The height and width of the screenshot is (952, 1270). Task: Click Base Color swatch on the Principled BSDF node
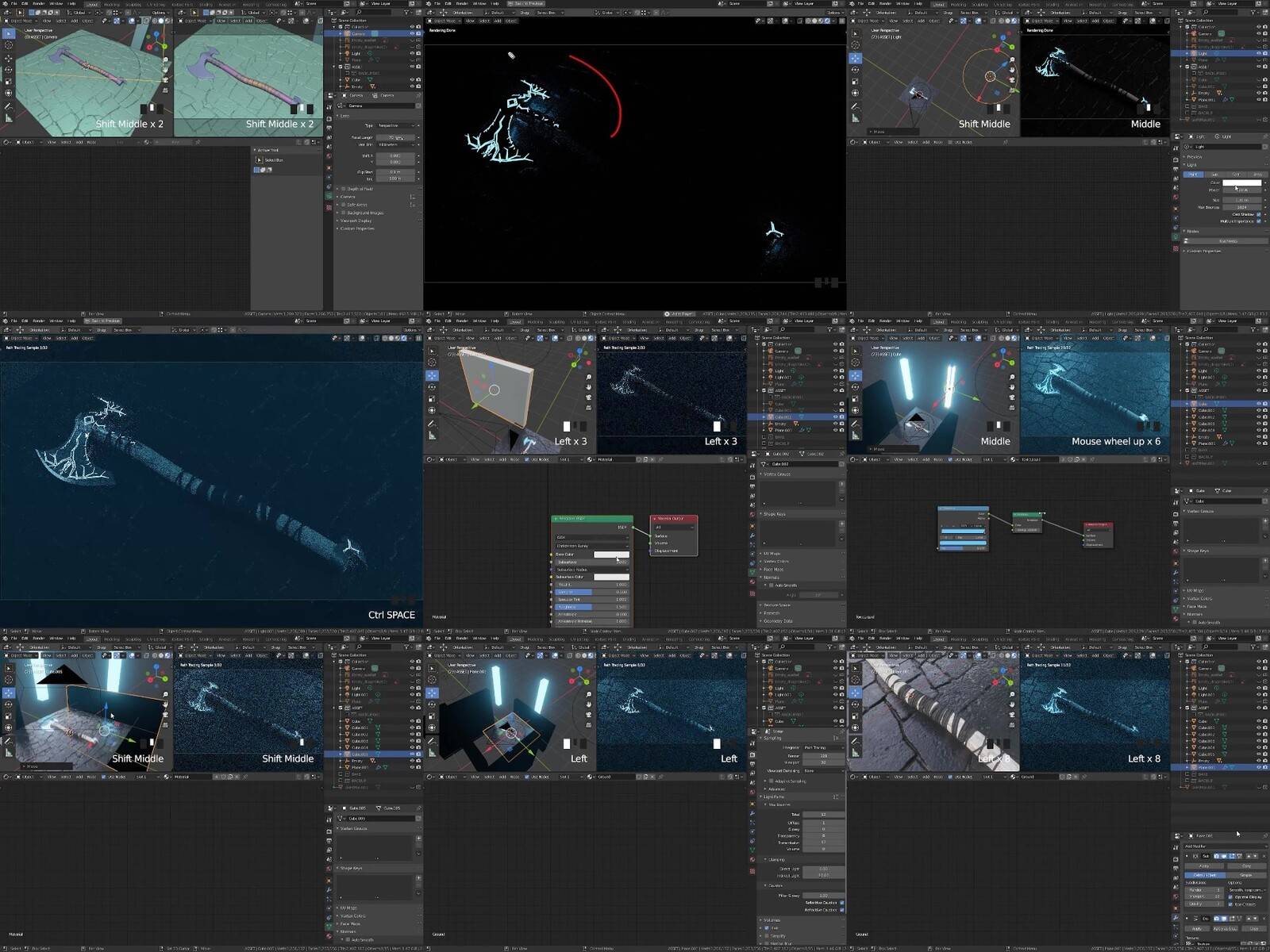(x=610, y=555)
